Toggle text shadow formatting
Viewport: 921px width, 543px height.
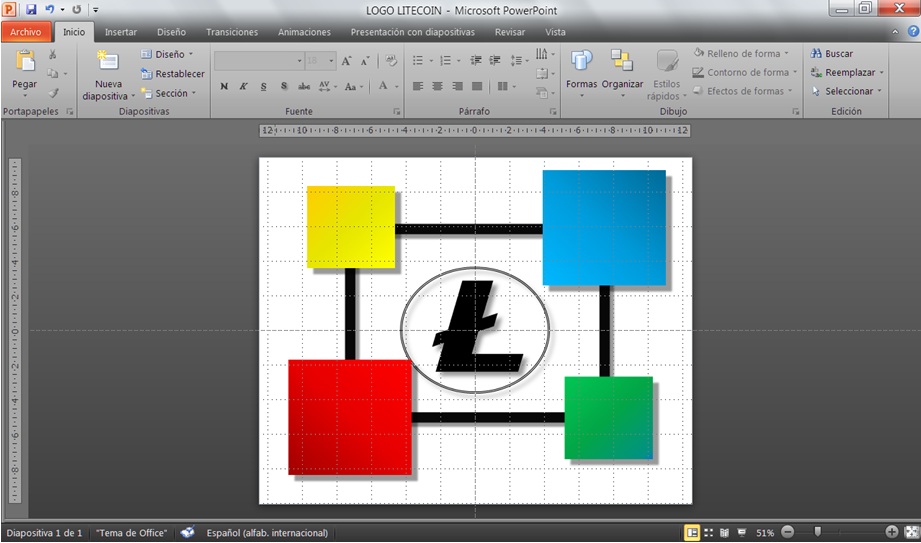coord(284,86)
